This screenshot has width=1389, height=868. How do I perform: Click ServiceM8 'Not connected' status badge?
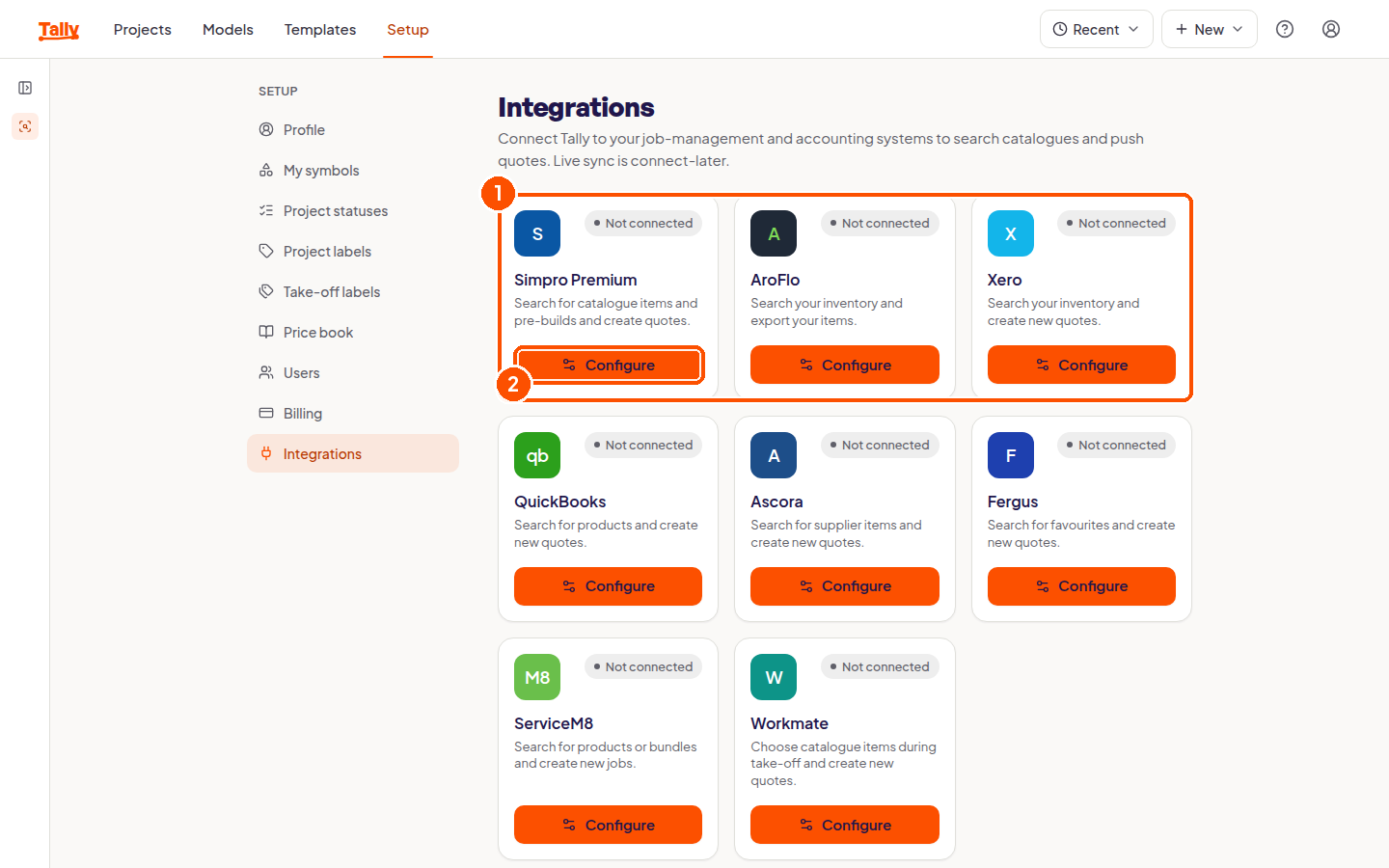coord(643,666)
